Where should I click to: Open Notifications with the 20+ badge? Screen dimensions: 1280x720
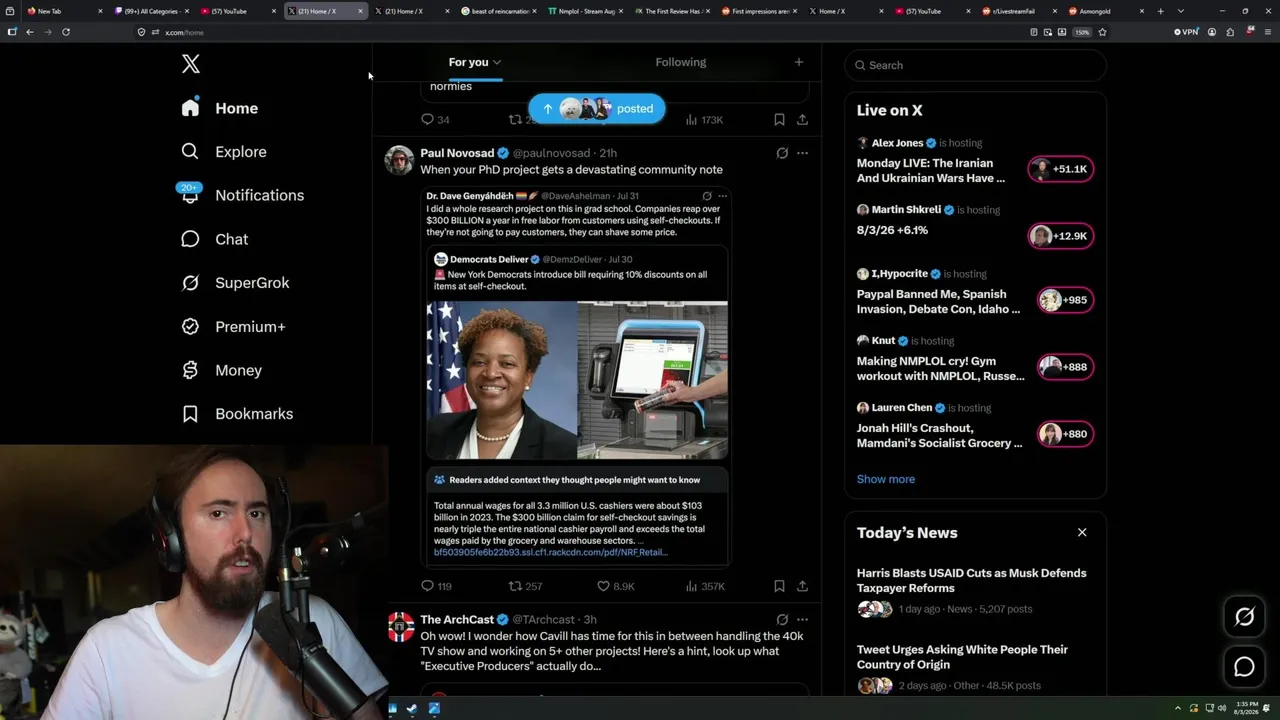tap(241, 195)
